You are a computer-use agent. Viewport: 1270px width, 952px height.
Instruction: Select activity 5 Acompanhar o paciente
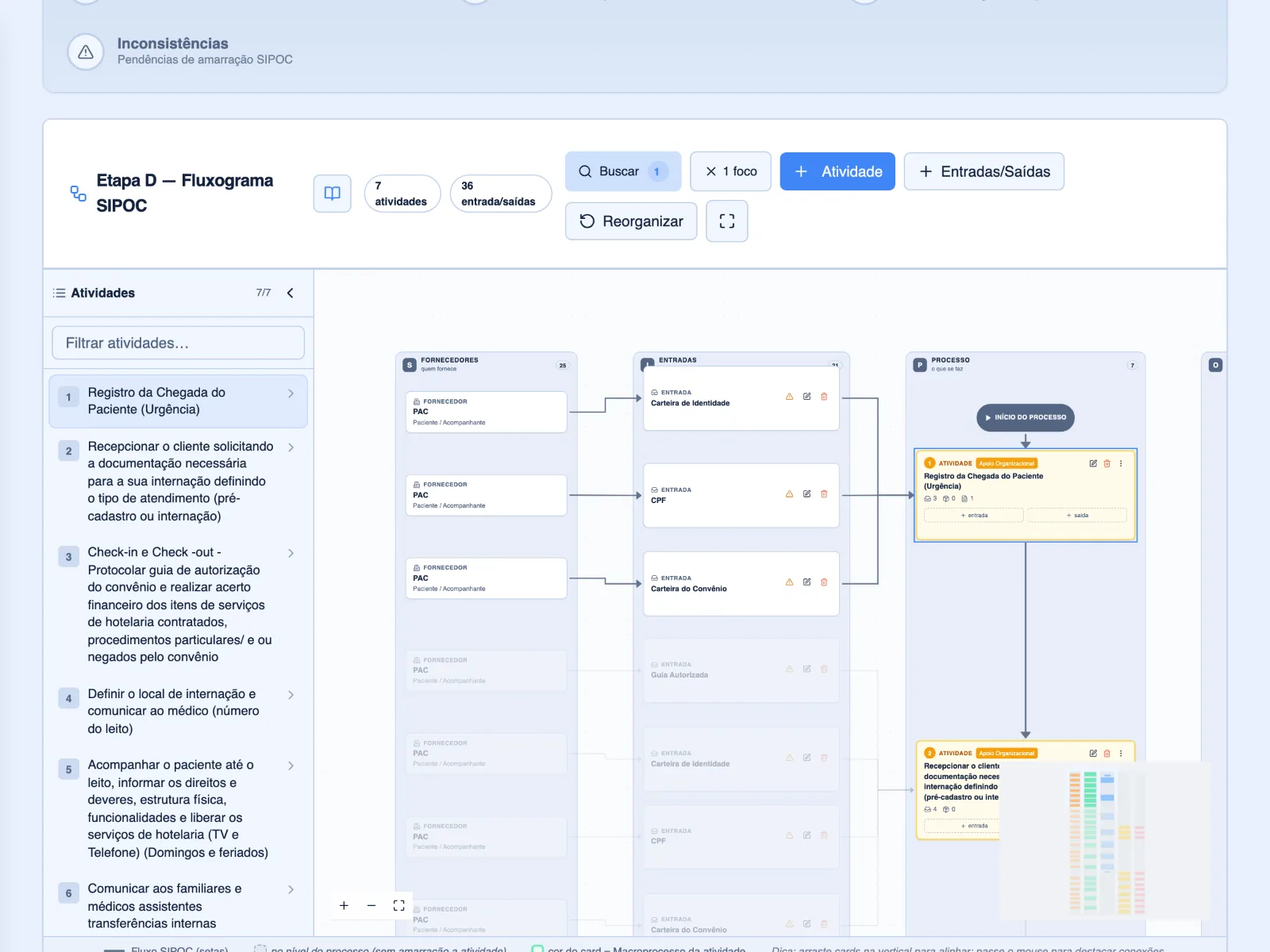(x=179, y=808)
